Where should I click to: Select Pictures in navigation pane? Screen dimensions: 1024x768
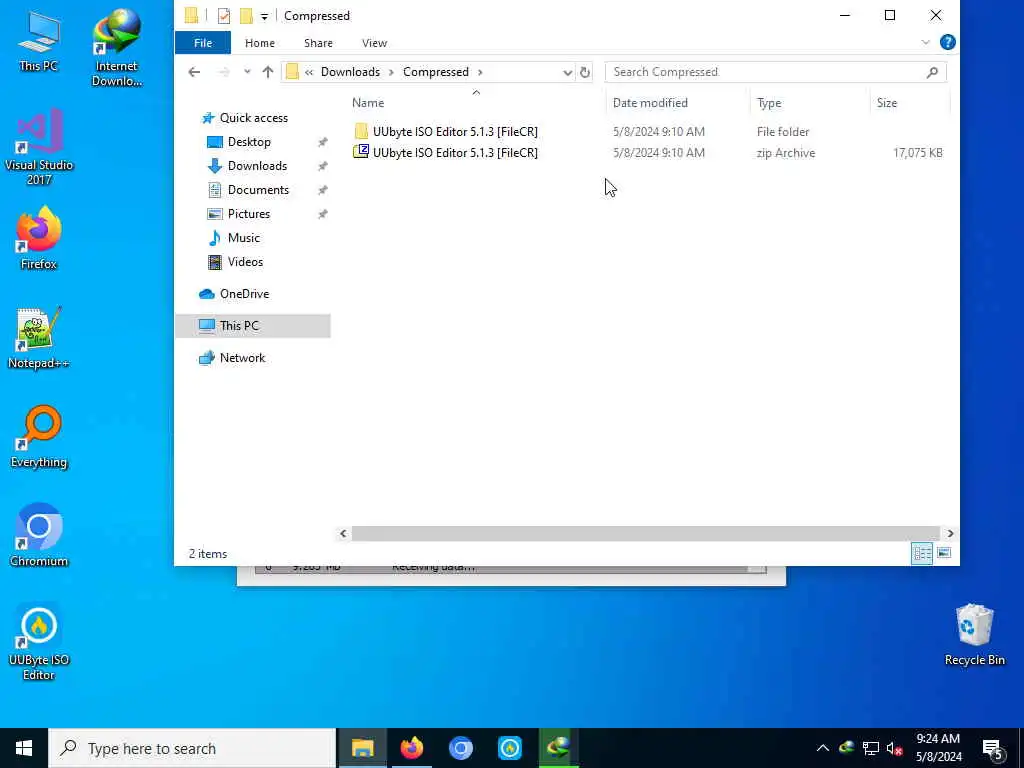tap(249, 214)
